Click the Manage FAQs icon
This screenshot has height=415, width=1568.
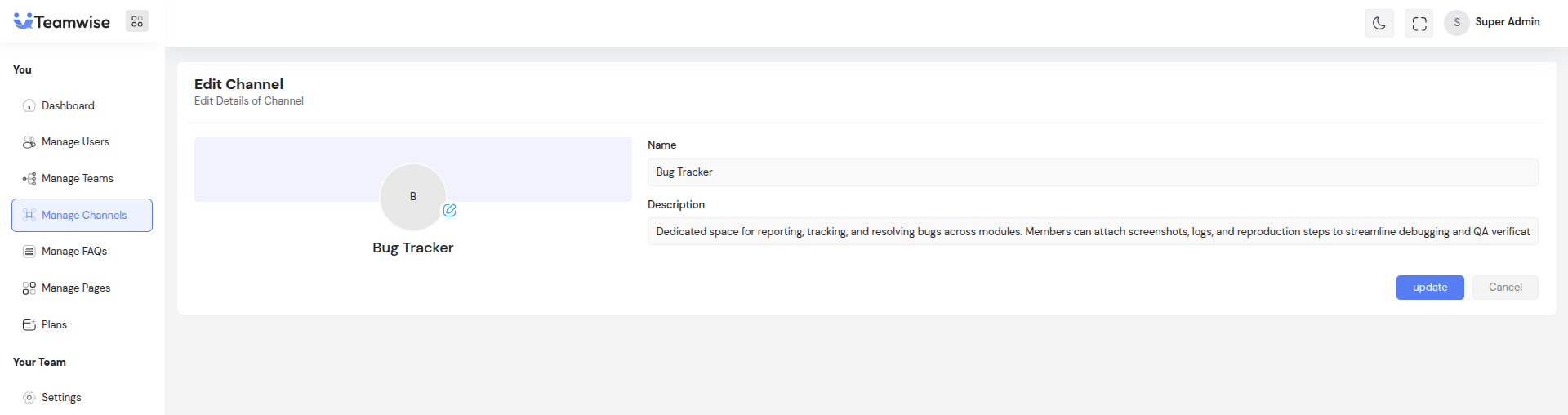[29, 252]
